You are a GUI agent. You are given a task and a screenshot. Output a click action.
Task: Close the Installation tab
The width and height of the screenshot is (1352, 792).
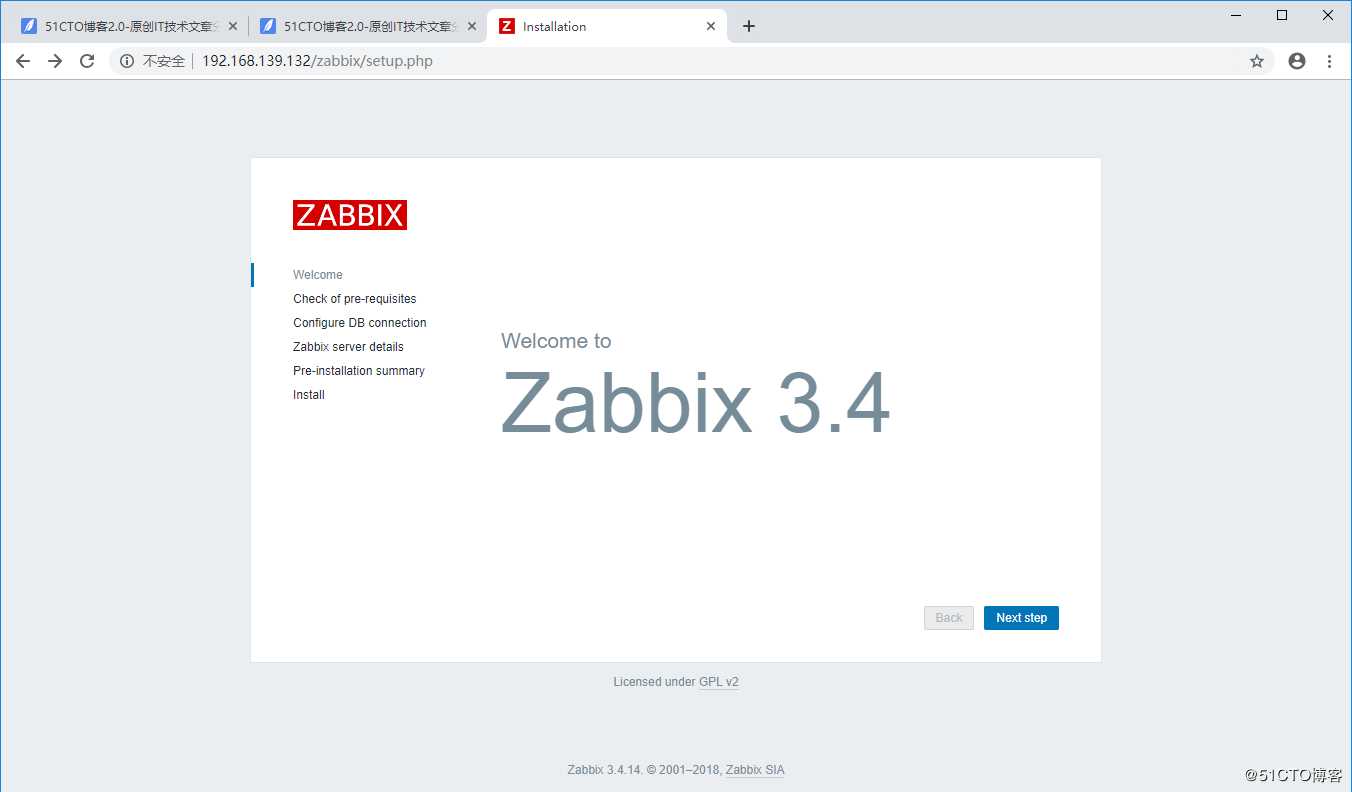(x=711, y=26)
